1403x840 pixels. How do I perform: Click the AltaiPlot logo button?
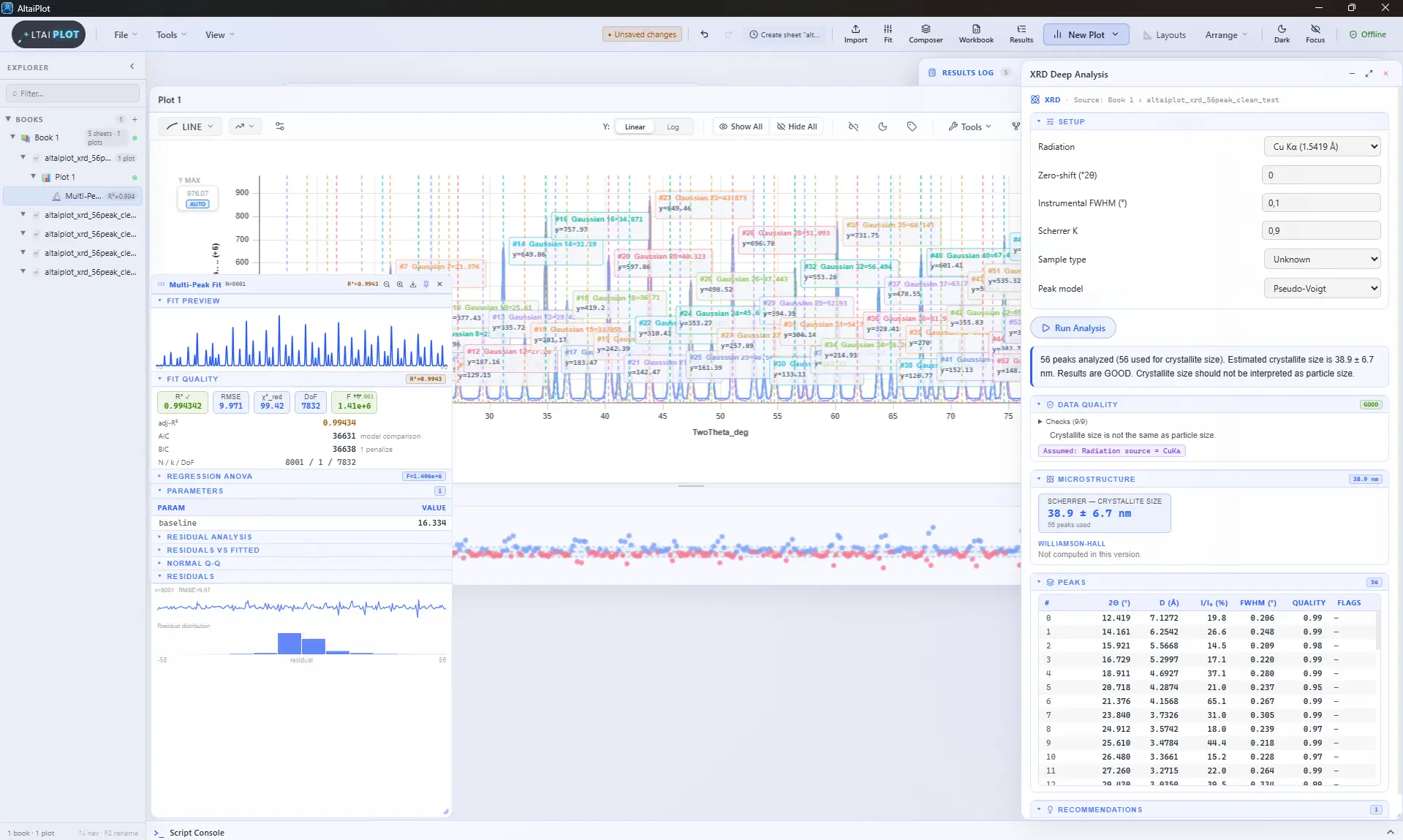pyautogui.click(x=49, y=34)
